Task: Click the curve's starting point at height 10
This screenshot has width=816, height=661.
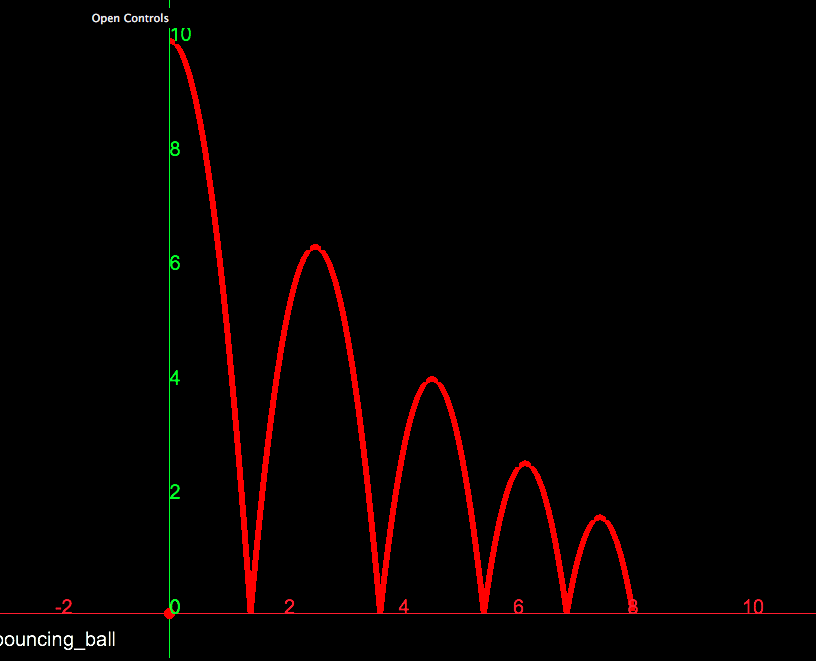Action: (171, 42)
